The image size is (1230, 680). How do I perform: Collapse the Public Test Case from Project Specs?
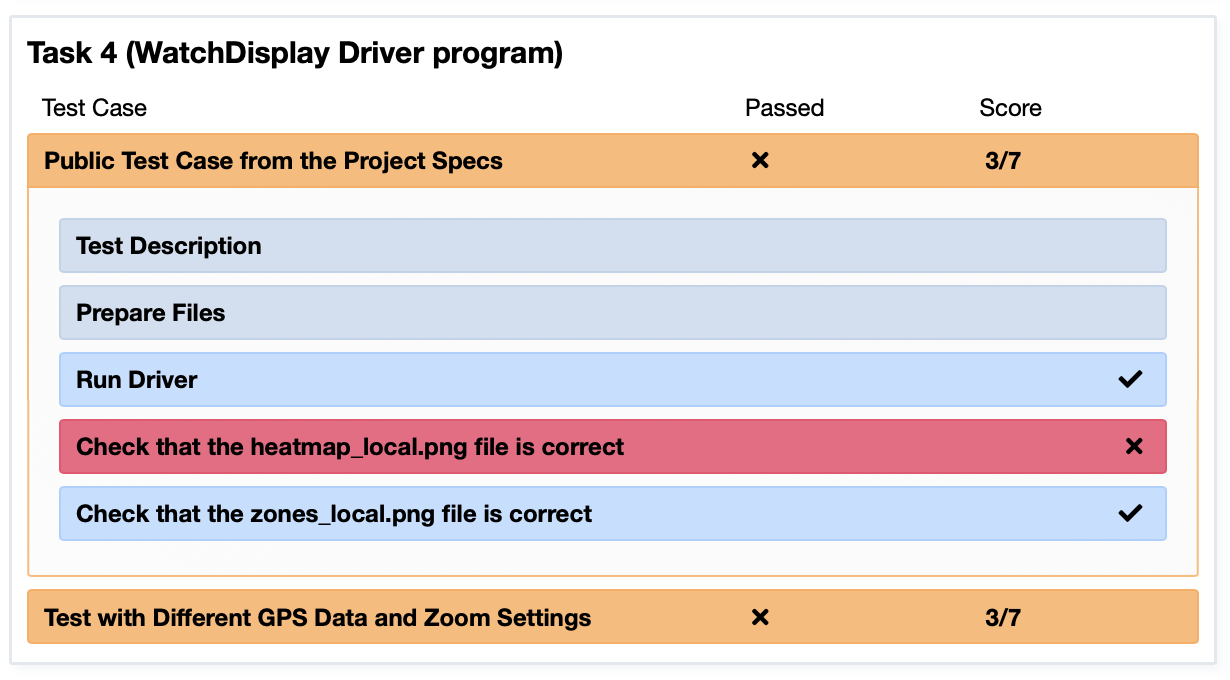pos(612,160)
